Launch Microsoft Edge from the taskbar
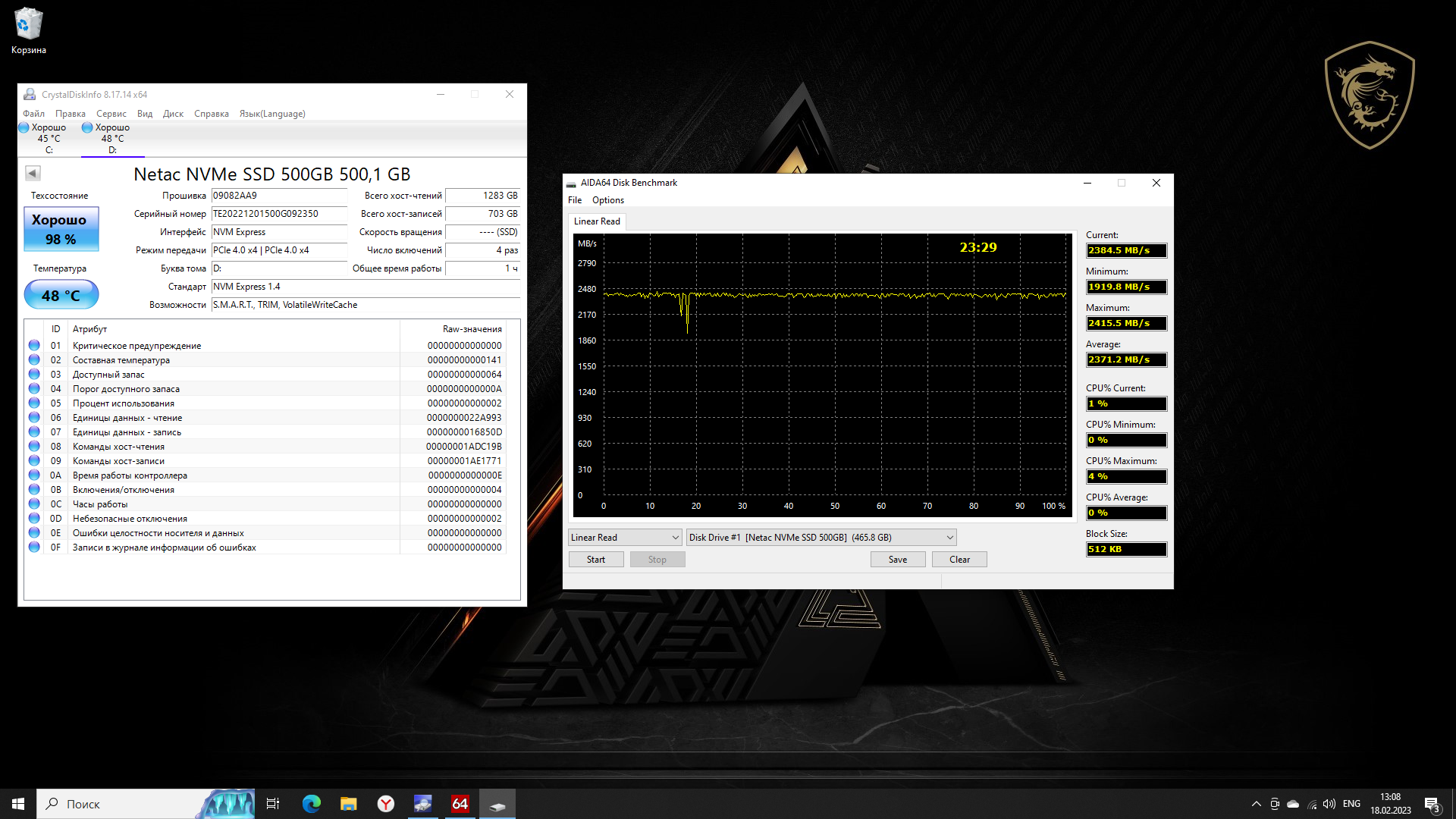This screenshot has width=1456, height=819. 312,804
